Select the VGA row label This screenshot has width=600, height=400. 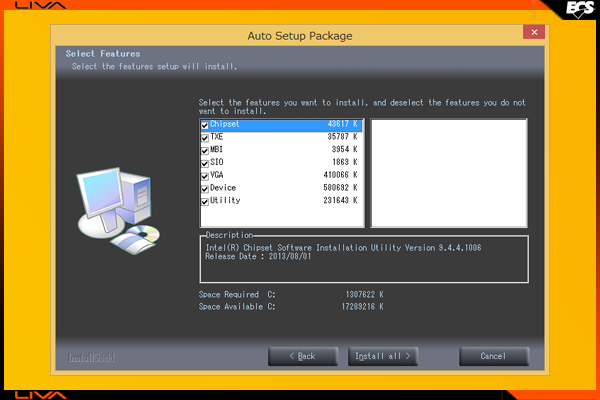pos(217,175)
